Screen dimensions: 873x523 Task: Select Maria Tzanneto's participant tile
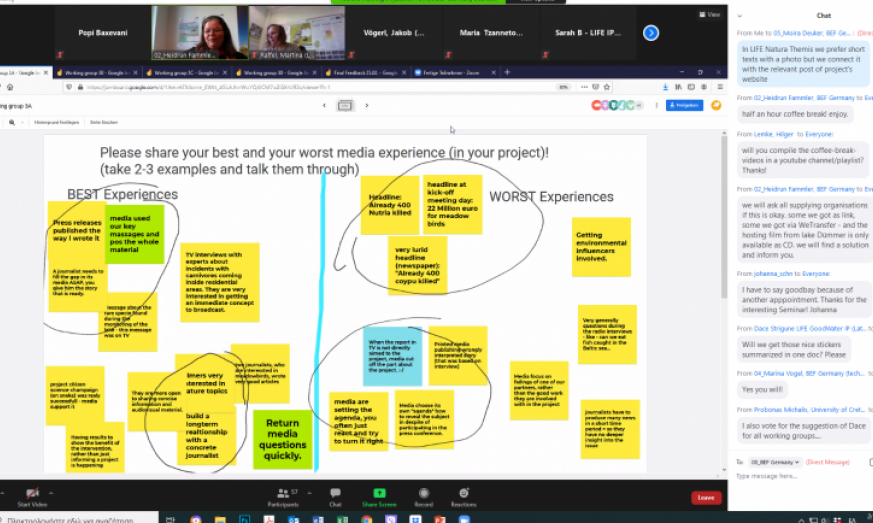tap(491, 33)
